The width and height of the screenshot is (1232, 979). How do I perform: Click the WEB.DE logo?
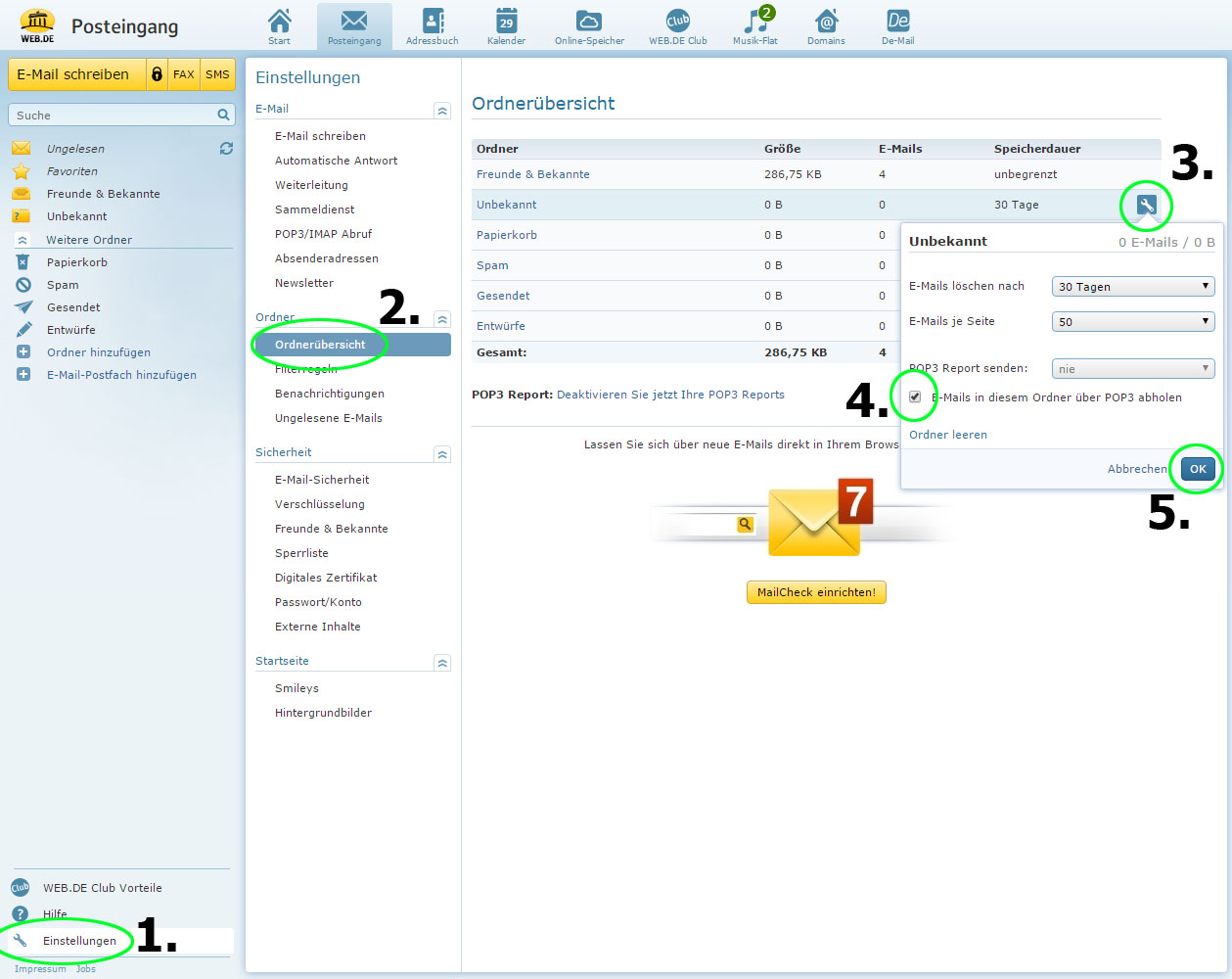pos(37,26)
